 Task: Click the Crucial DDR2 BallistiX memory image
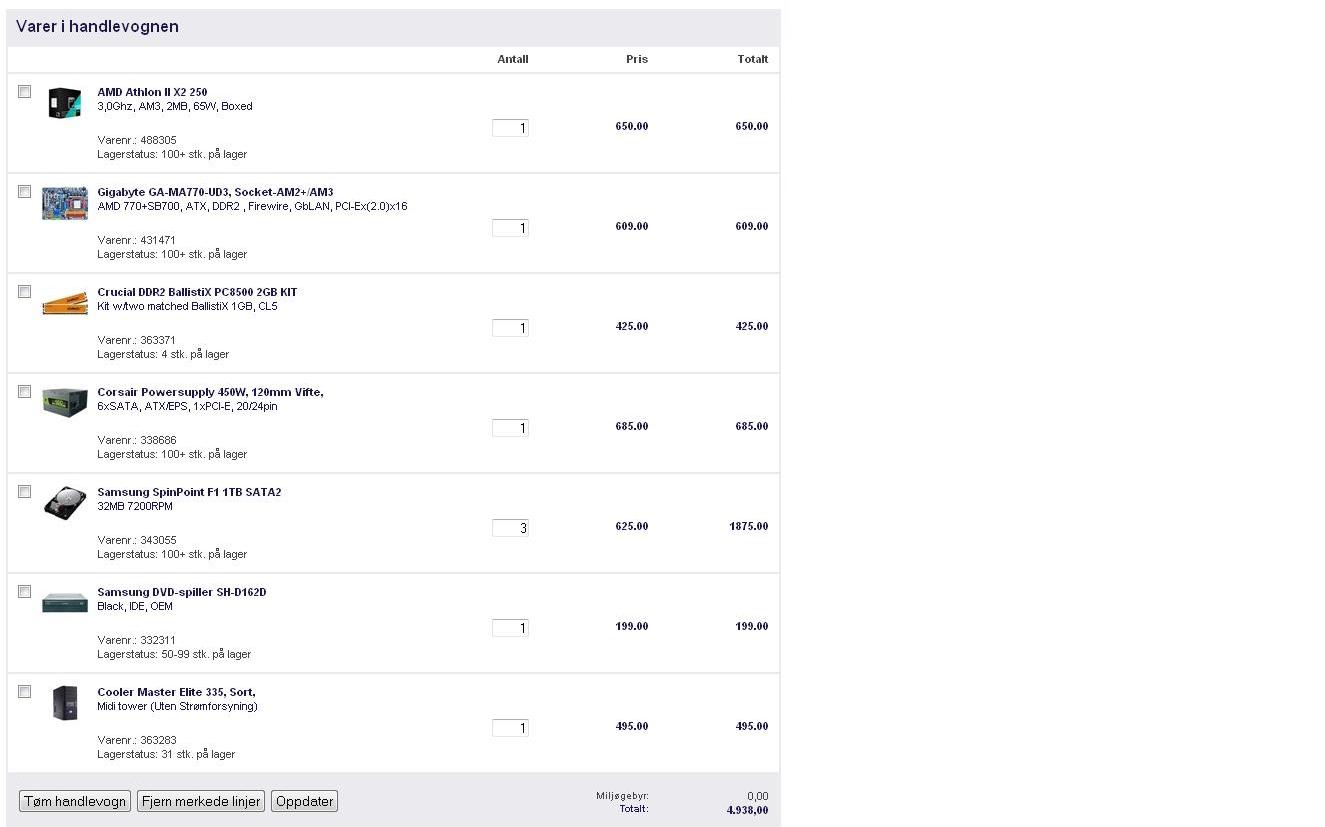click(x=64, y=303)
